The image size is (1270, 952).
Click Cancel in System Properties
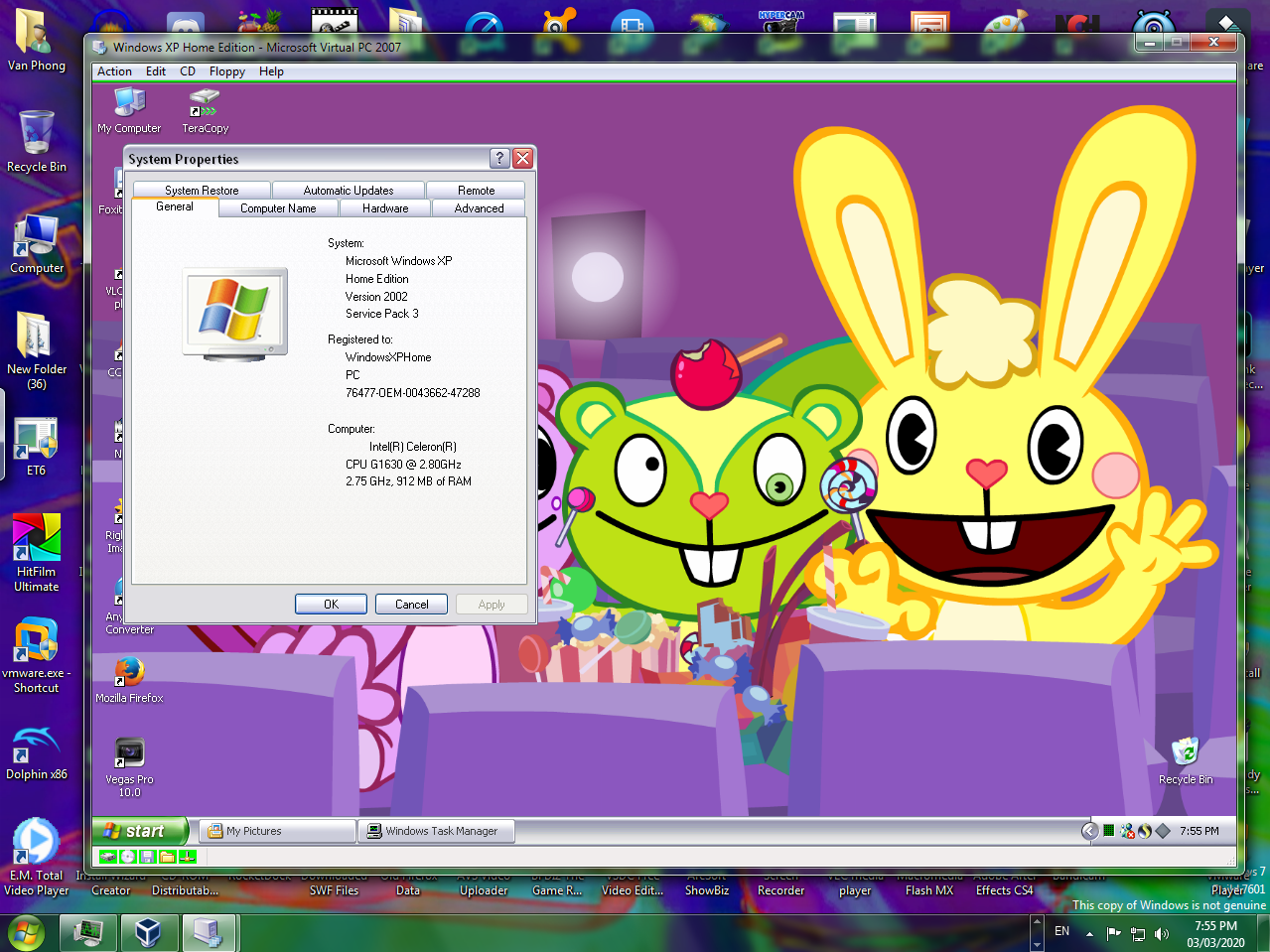[x=412, y=604]
